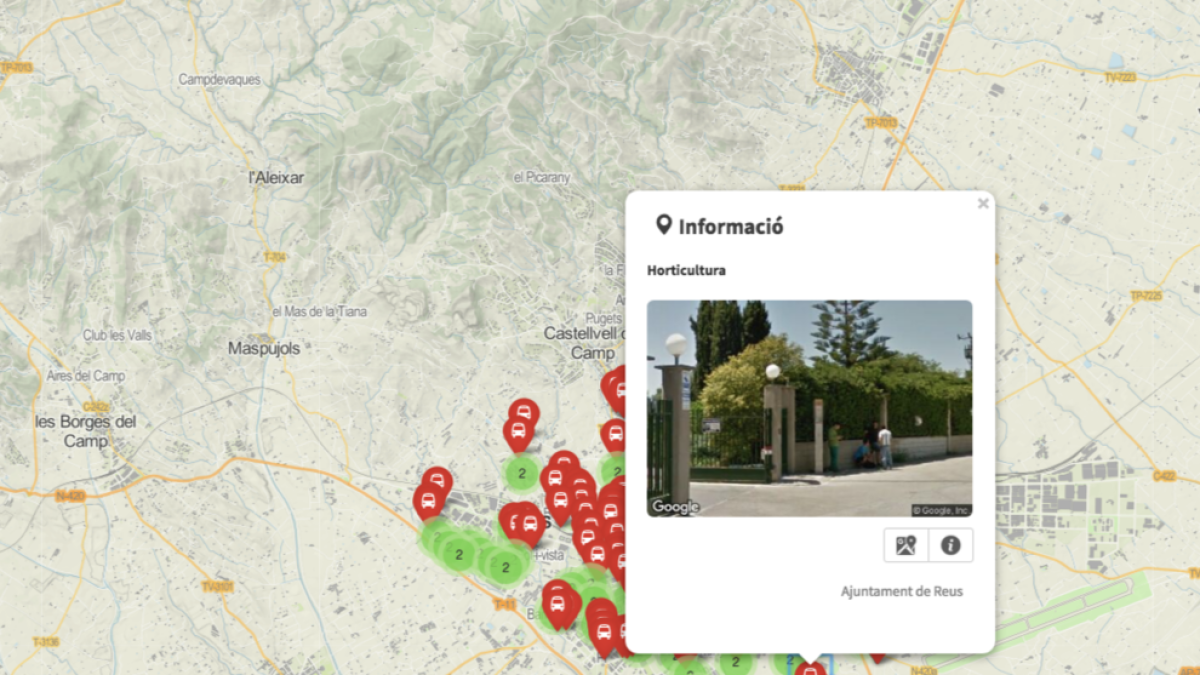Image resolution: width=1200 pixels, height=675 pixels.
Task: Click Maspujols town label on map
Action: point(264,349)
